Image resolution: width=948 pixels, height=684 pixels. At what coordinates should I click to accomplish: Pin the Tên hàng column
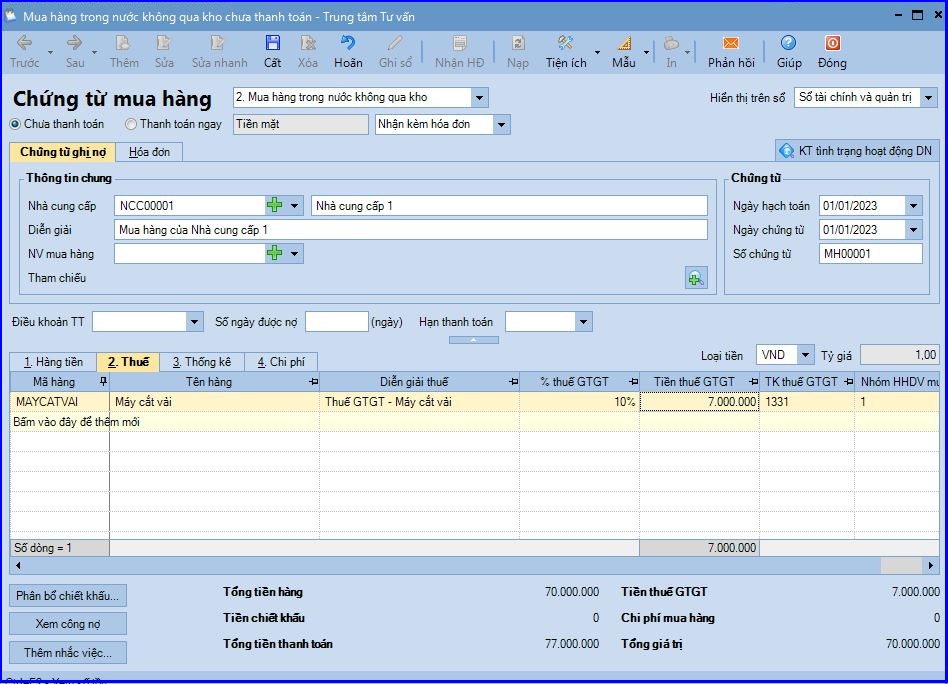tap(313, 382)
